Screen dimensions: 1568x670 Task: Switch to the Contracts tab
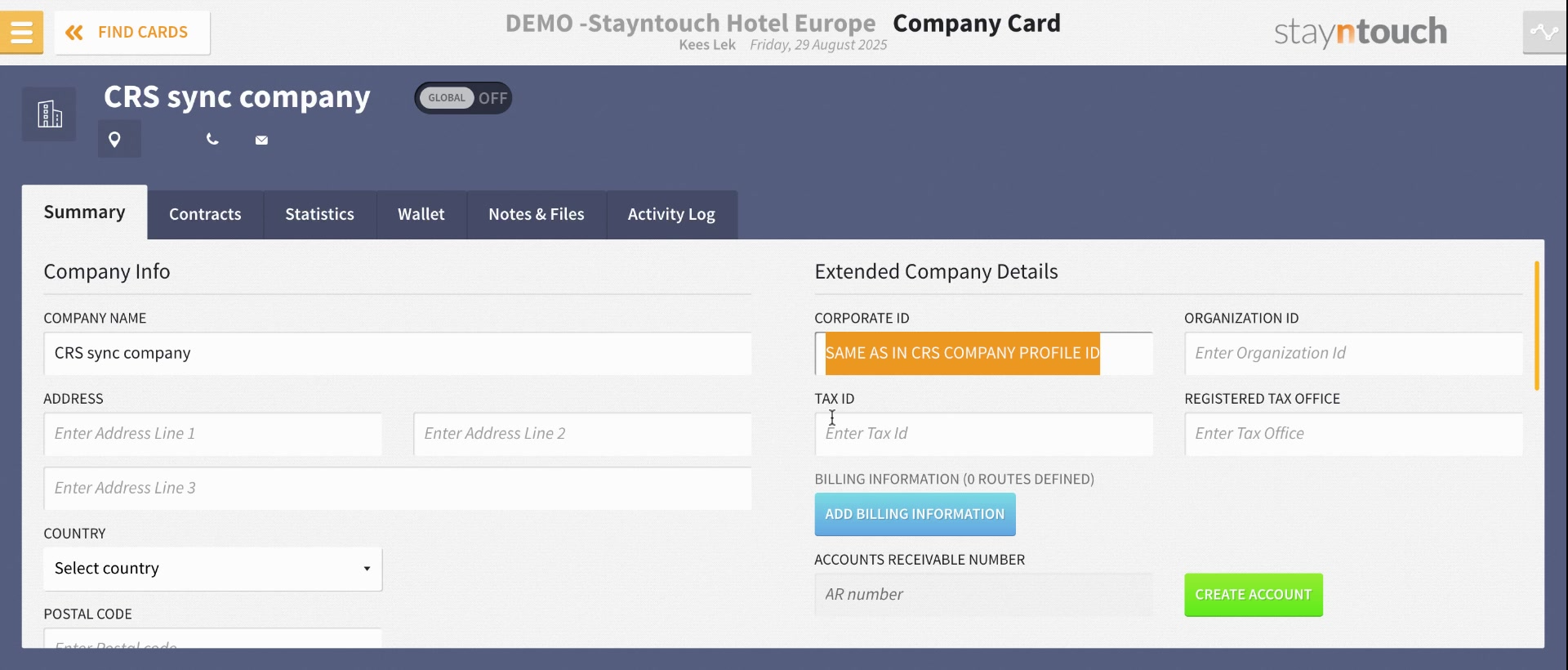[205, 215]
